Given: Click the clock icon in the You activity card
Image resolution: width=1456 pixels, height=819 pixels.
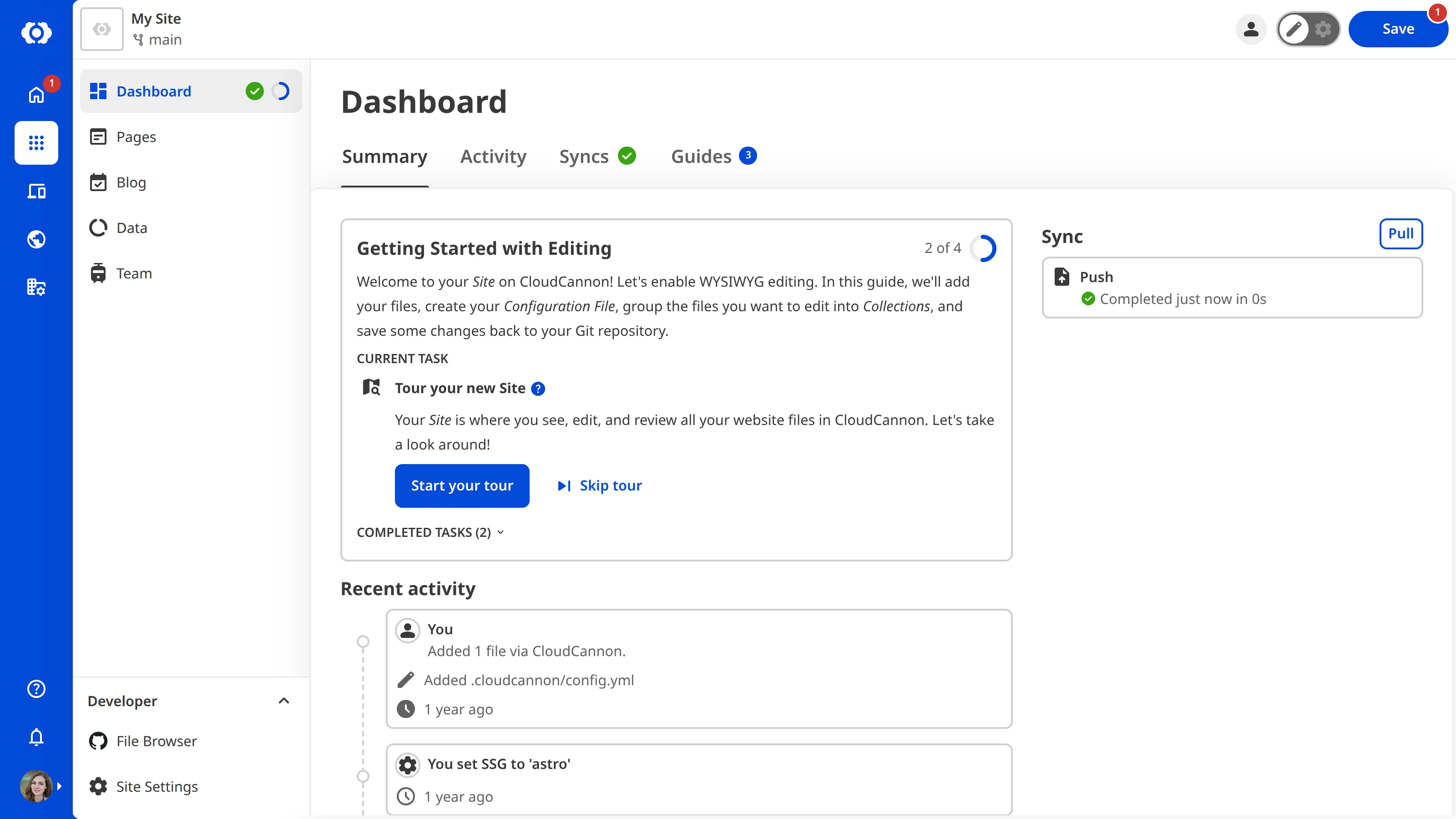Looking at the screenshot, I should tap(406, 709).
